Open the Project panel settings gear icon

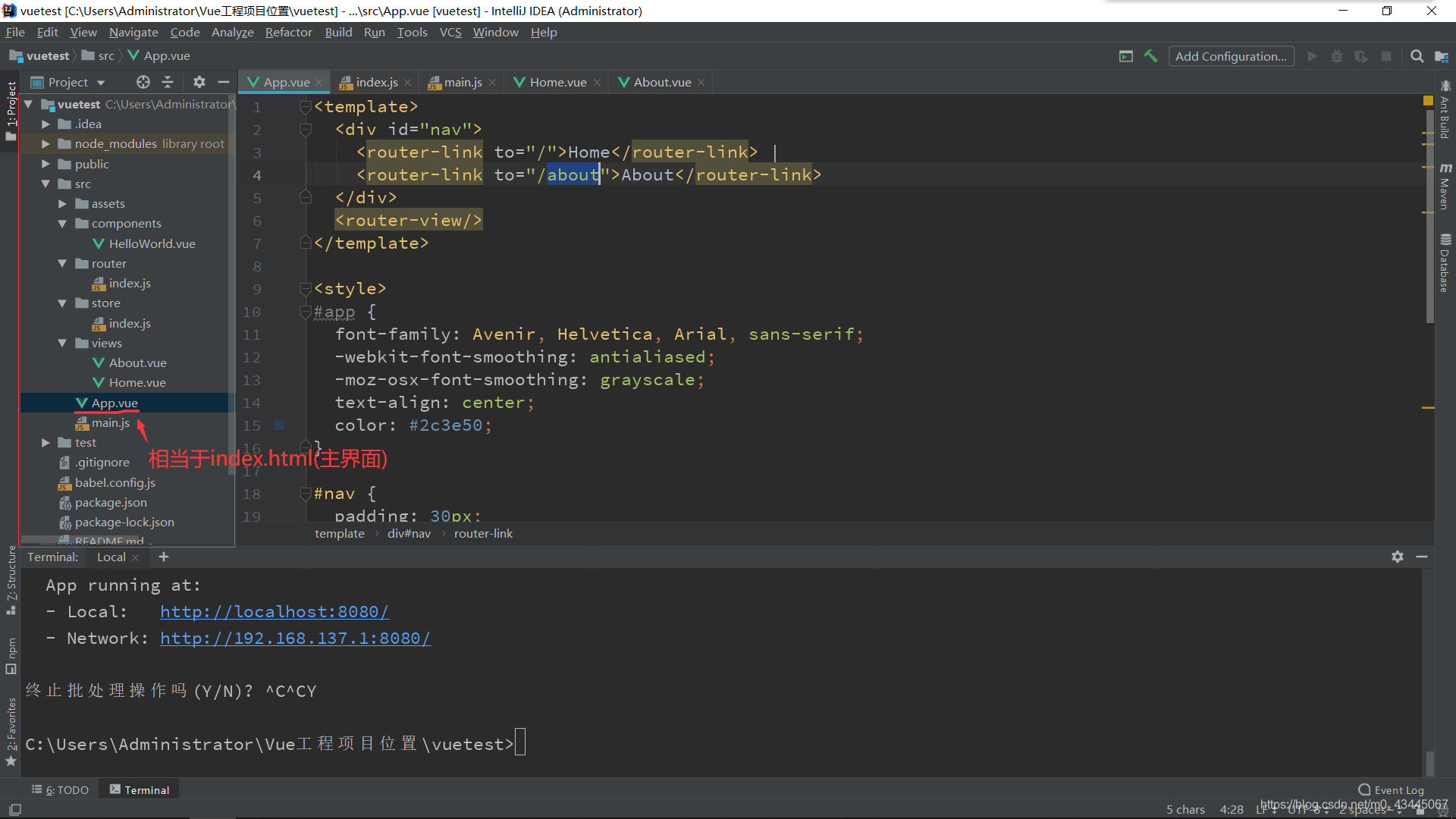[200, 82]
